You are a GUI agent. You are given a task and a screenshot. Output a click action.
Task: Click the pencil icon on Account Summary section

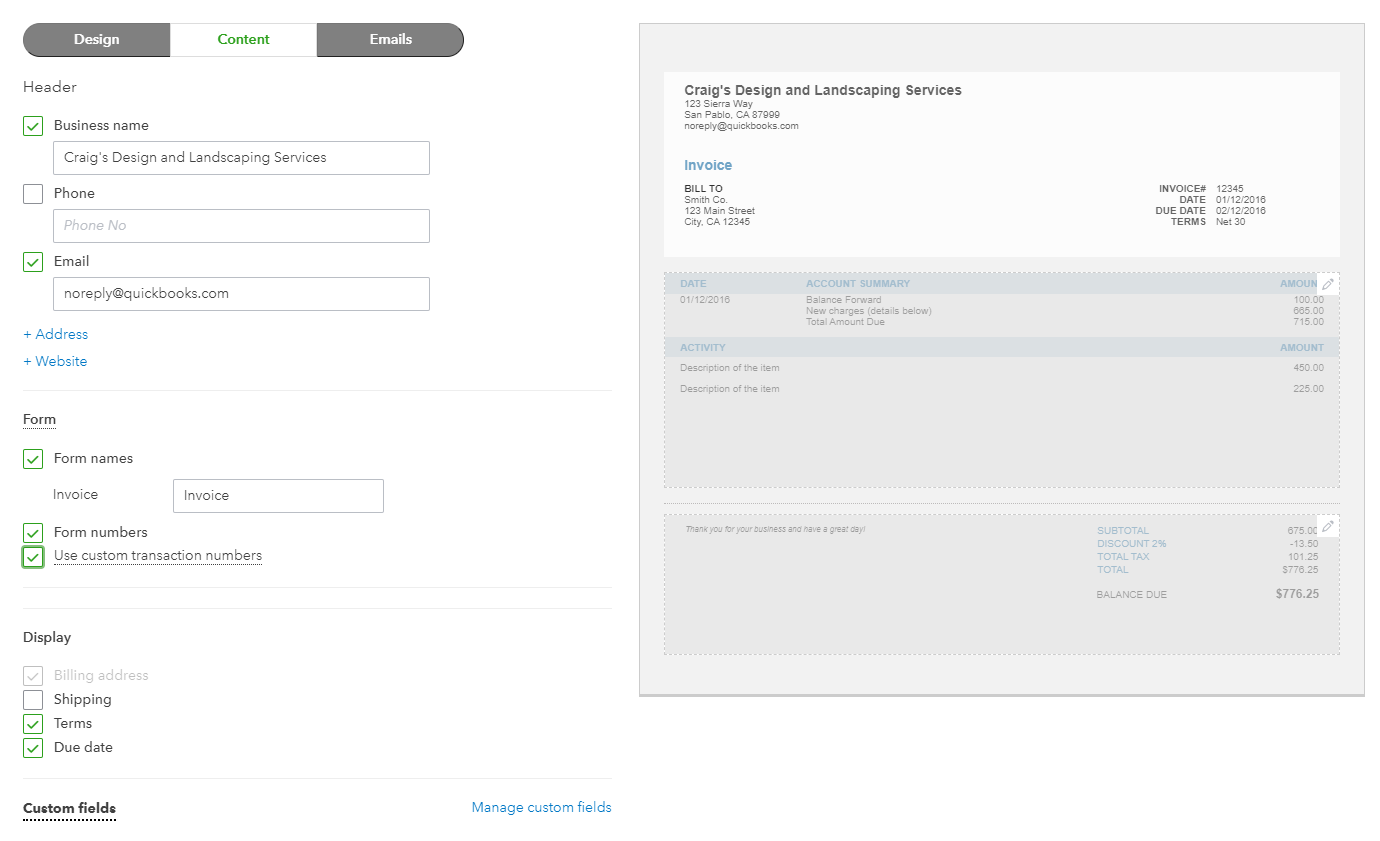click(x=1328, y=284)
